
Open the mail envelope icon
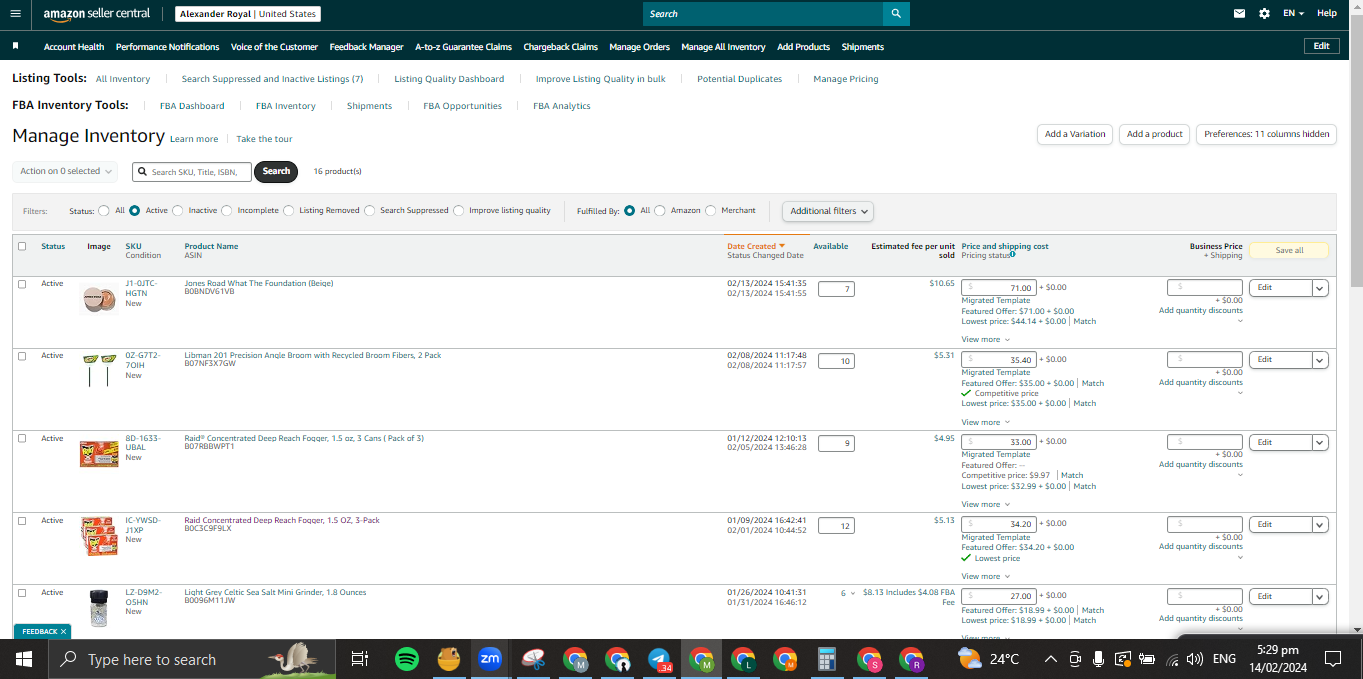1240,14
